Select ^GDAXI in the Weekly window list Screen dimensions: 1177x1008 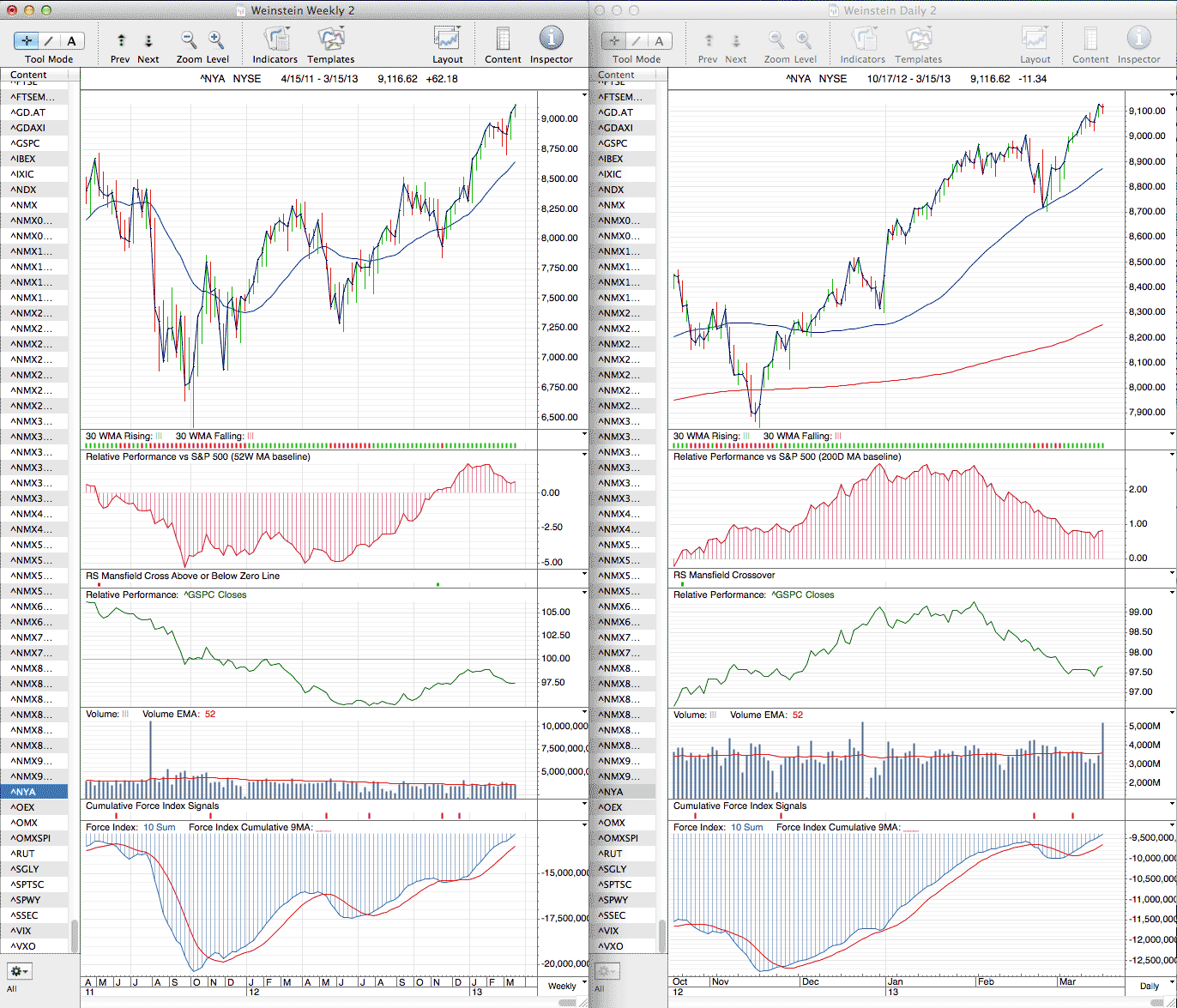34,128
